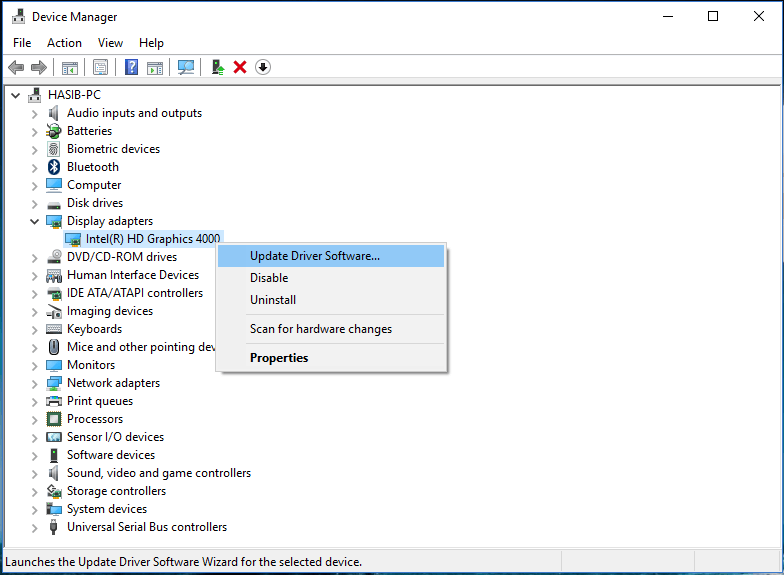Click the blue Help question mark icon

pos(131,67)
